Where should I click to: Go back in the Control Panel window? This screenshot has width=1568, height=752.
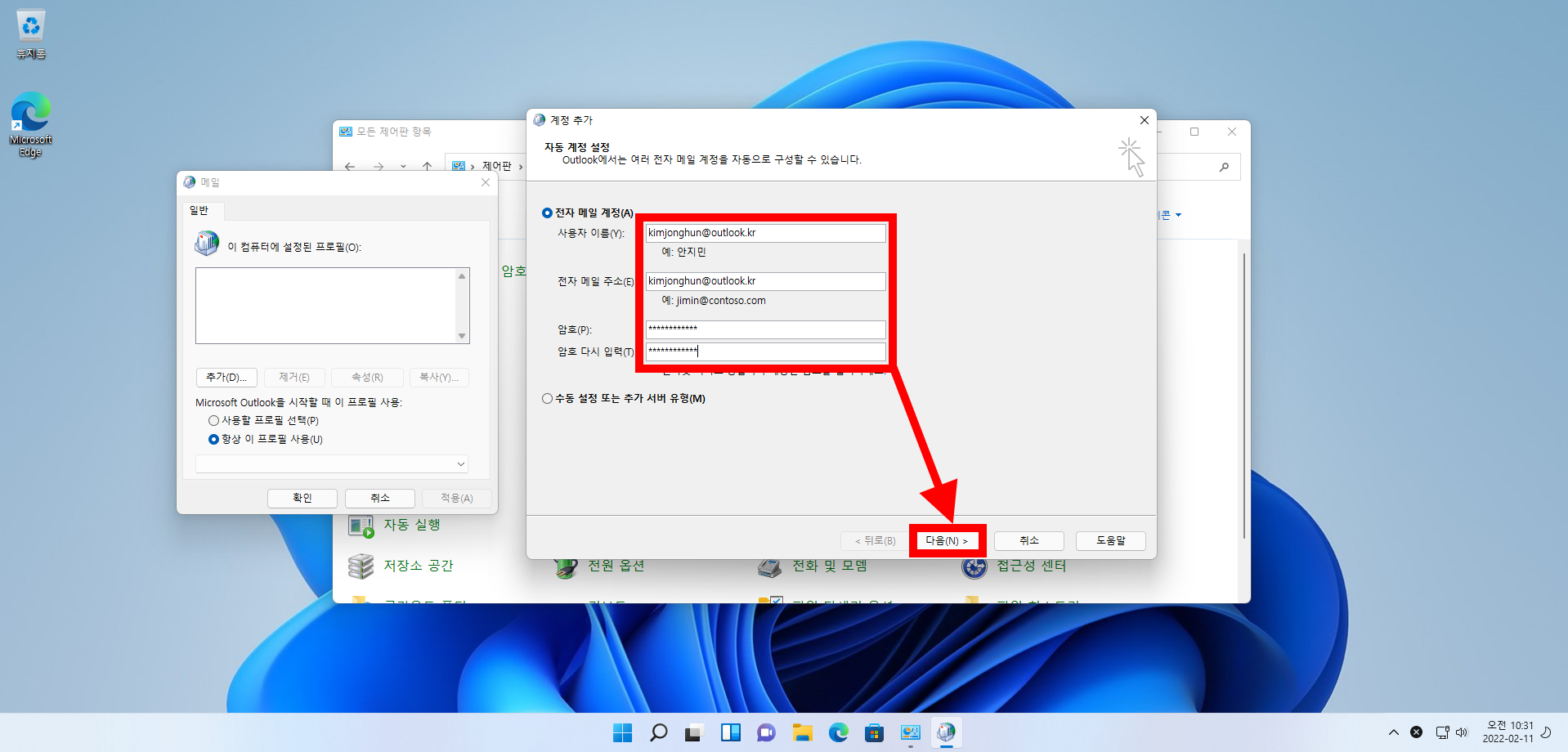[x=350, y=166]
